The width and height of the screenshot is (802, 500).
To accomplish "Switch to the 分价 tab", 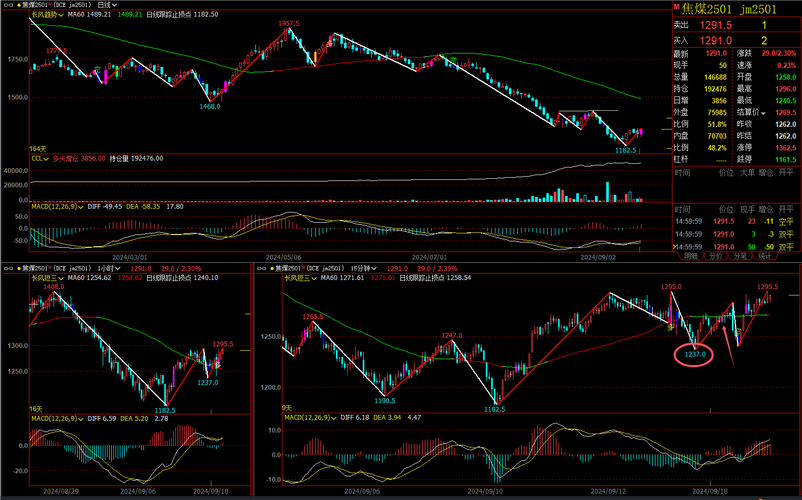I will pos(715,256).
